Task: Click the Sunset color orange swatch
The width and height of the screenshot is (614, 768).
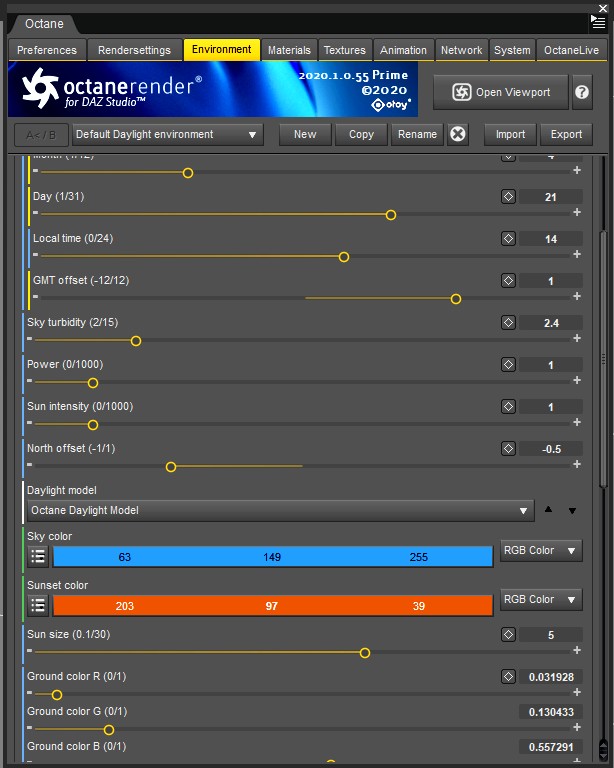Action: coord(272,606)
